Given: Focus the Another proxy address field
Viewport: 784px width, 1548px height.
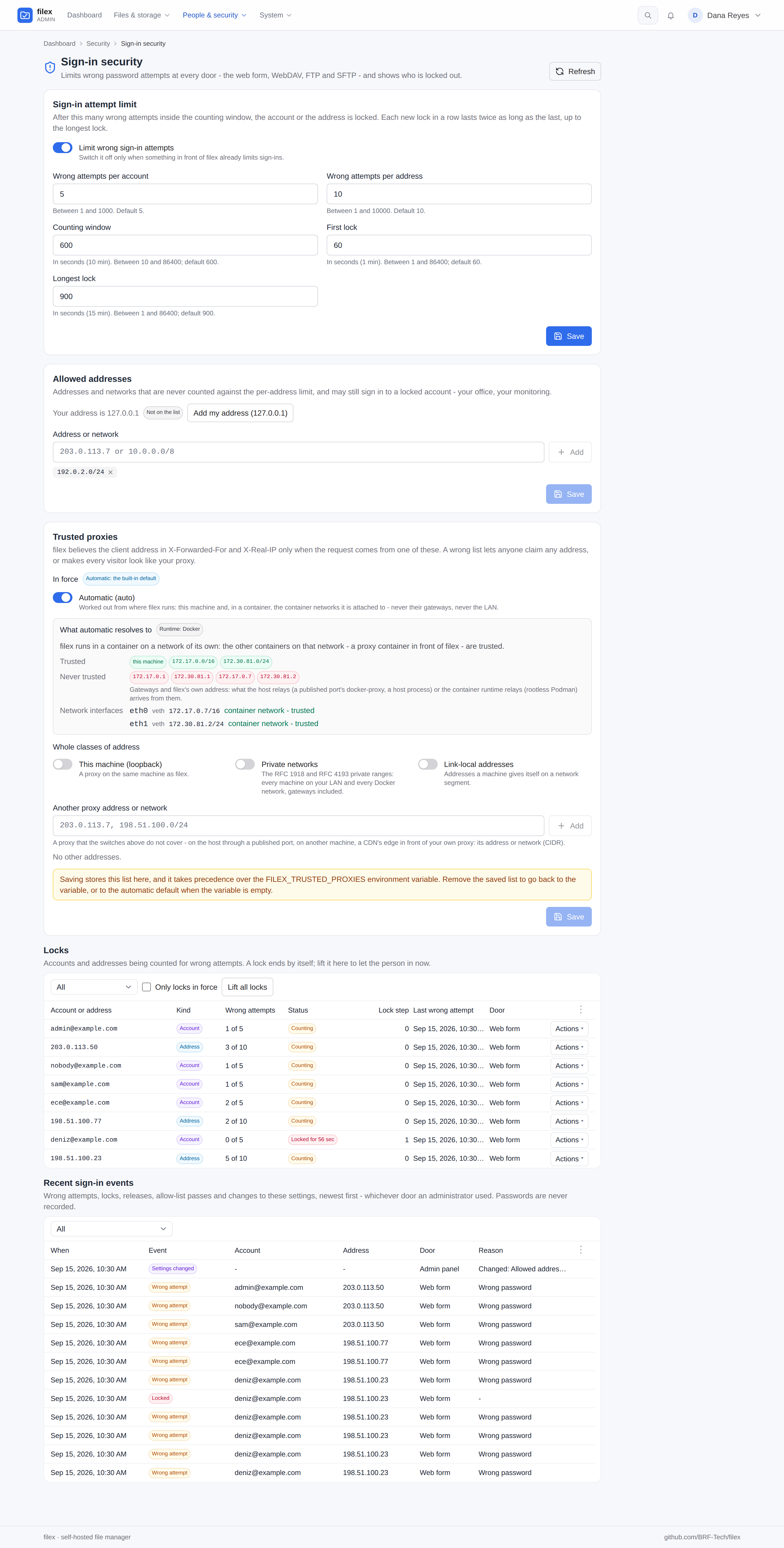Looking at the screenshot, I should 299,826.
